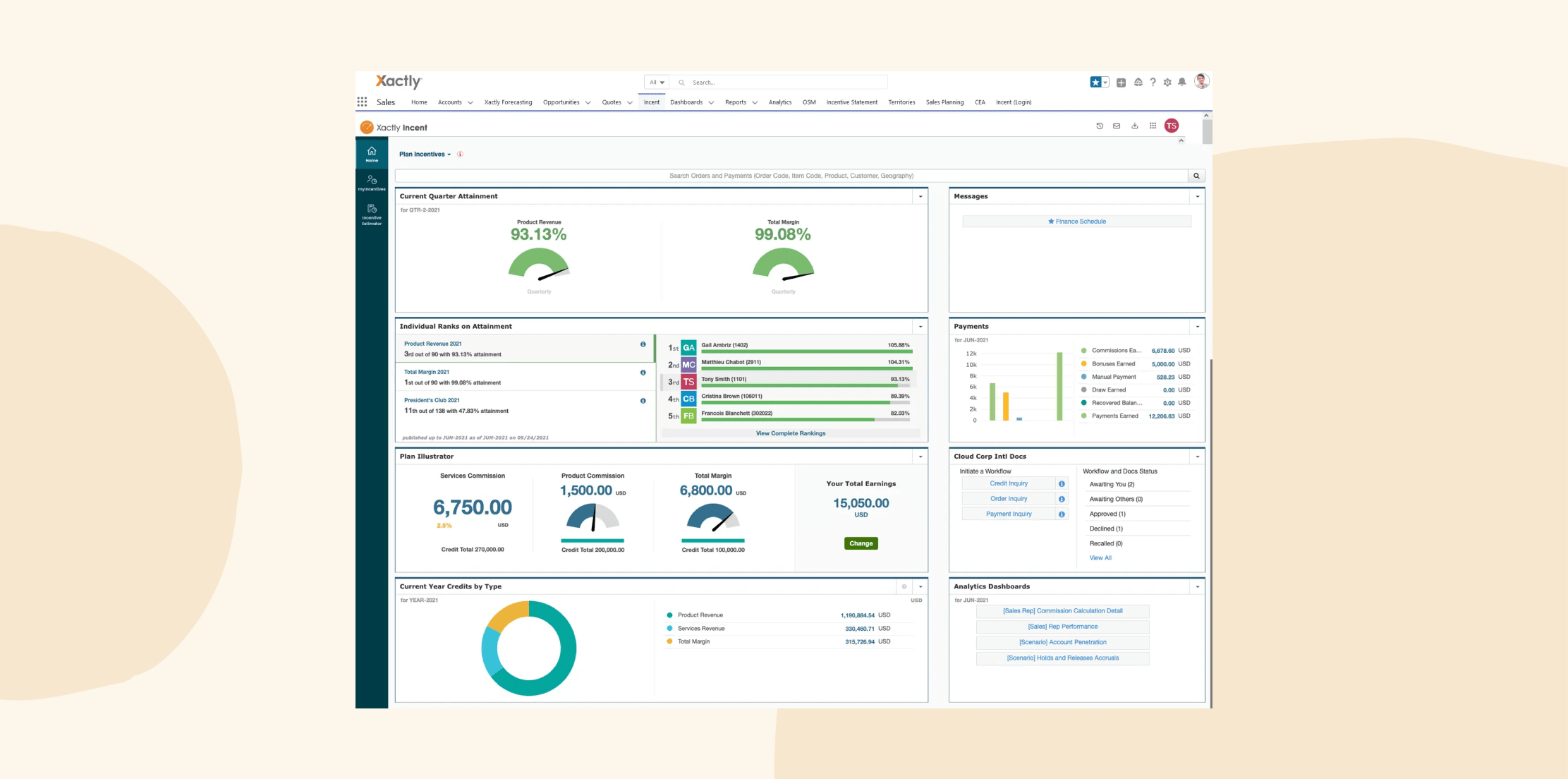This screenshot has height=779, width=1568.
Task: Open the user profile photo
Action: (1202, 81)
